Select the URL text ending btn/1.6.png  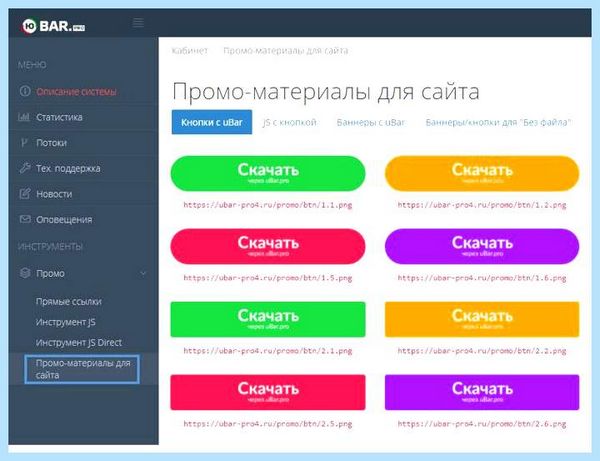pos(482,278)
